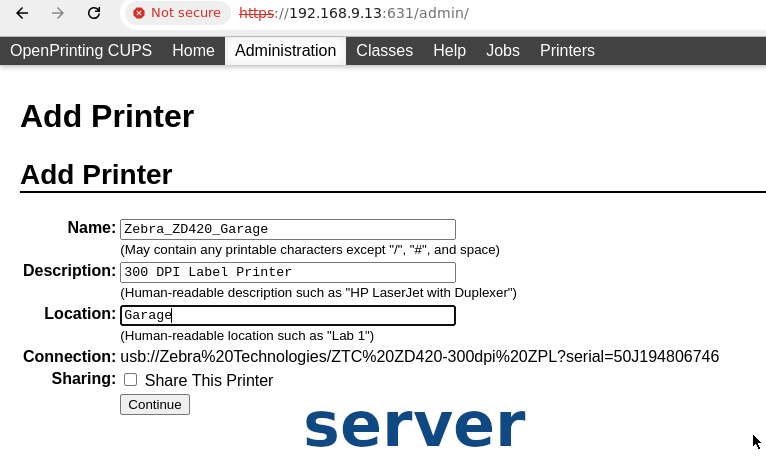This screenshot has width=766, height=461.
Task: Click the Name field with Zebra_ZD420_Garage
Action: click(287, 229)
